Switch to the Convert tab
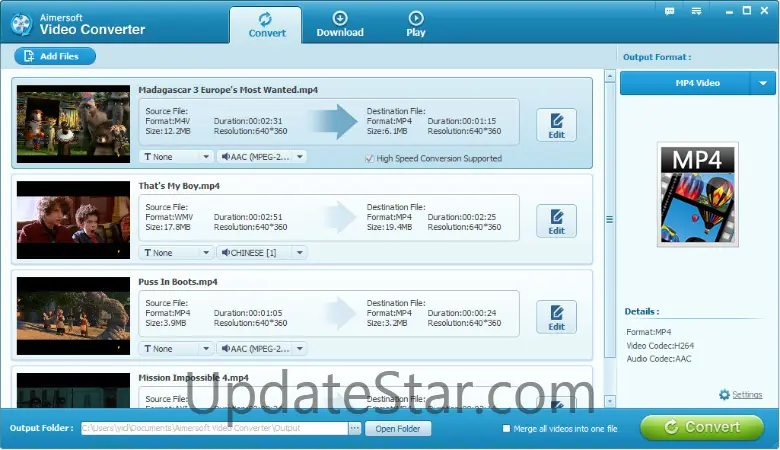 (x=266, y=25)
